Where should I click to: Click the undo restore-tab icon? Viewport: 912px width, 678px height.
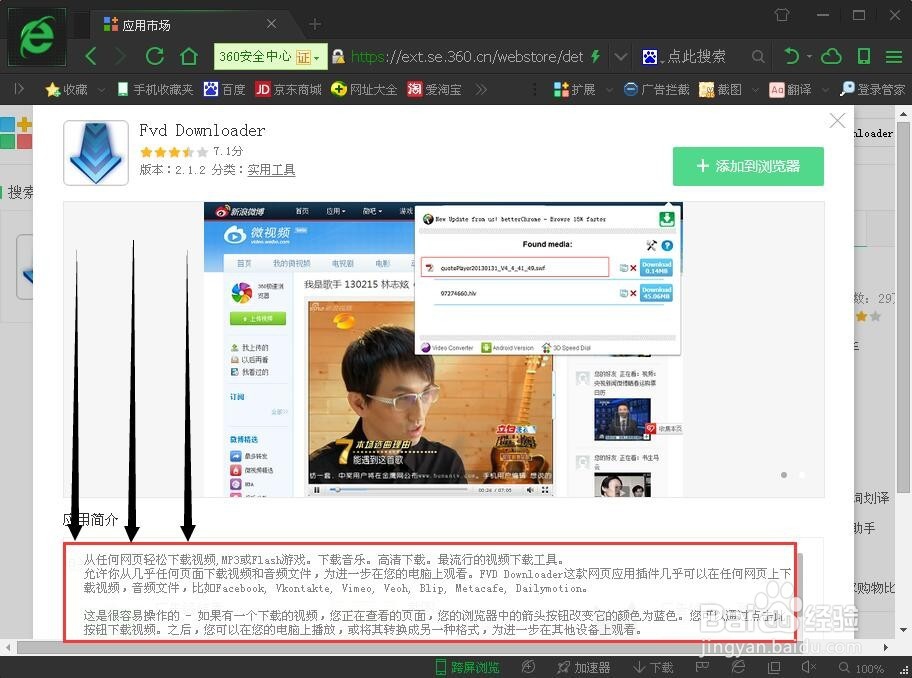791,56
